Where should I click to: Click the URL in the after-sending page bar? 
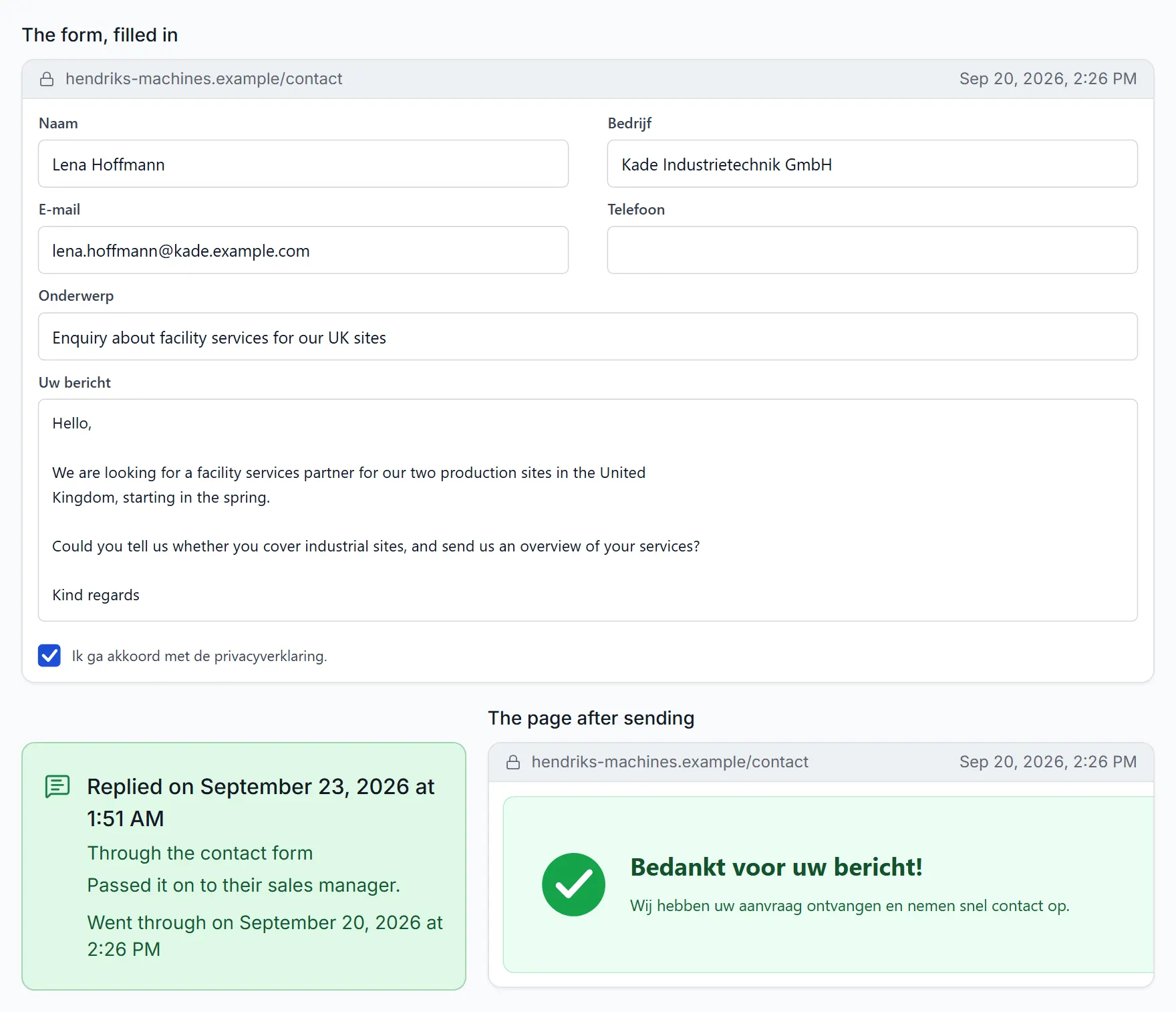(x=670, y=762)
